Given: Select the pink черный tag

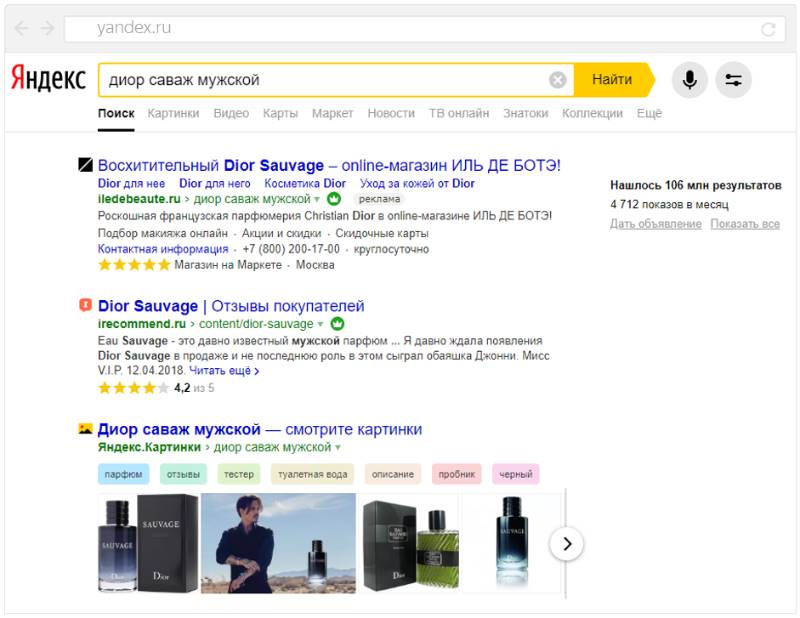Looking at the screenshot, I should coord(516,474).
